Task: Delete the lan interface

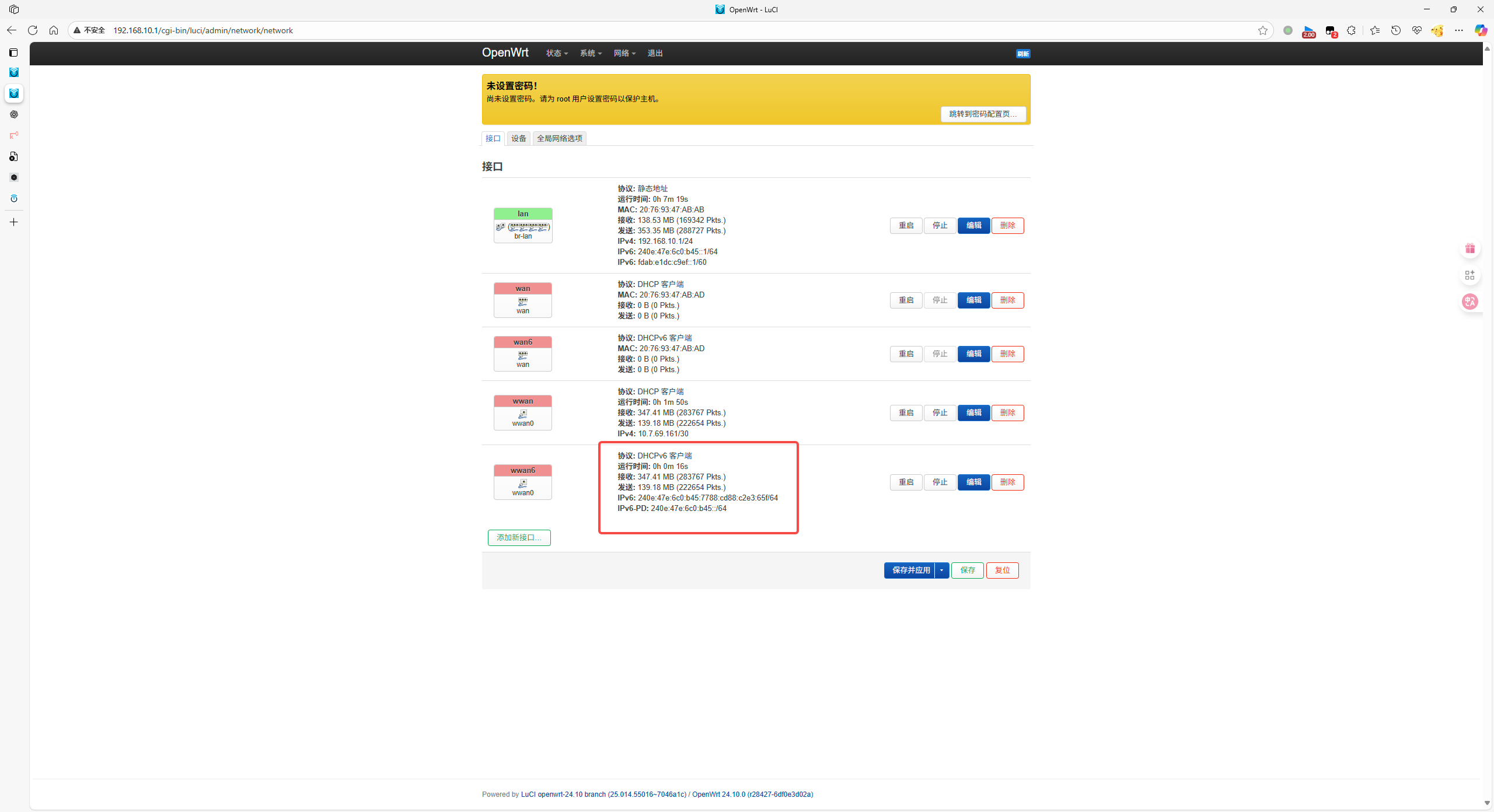Action: point(1008,226)
